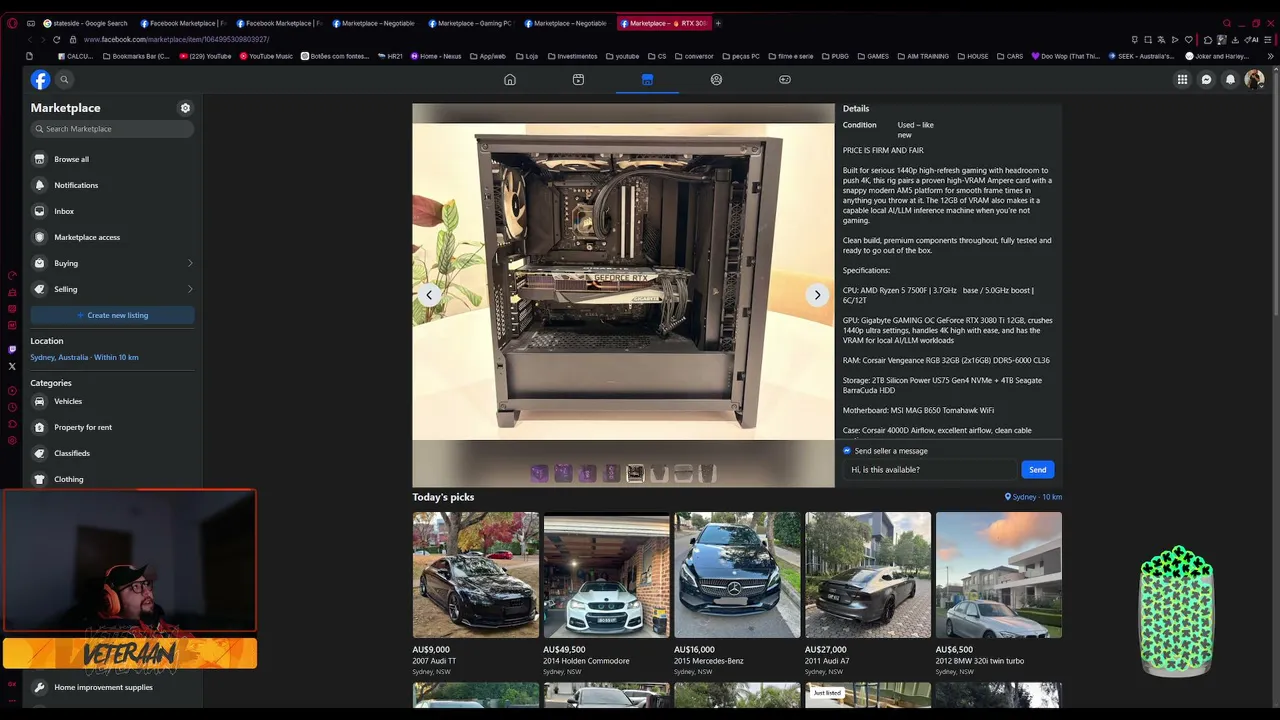Select the Marketplace icon in top navigation
Image resolution: width=1280 pixels, height=720 pixels.
click(x=647, y=79)
